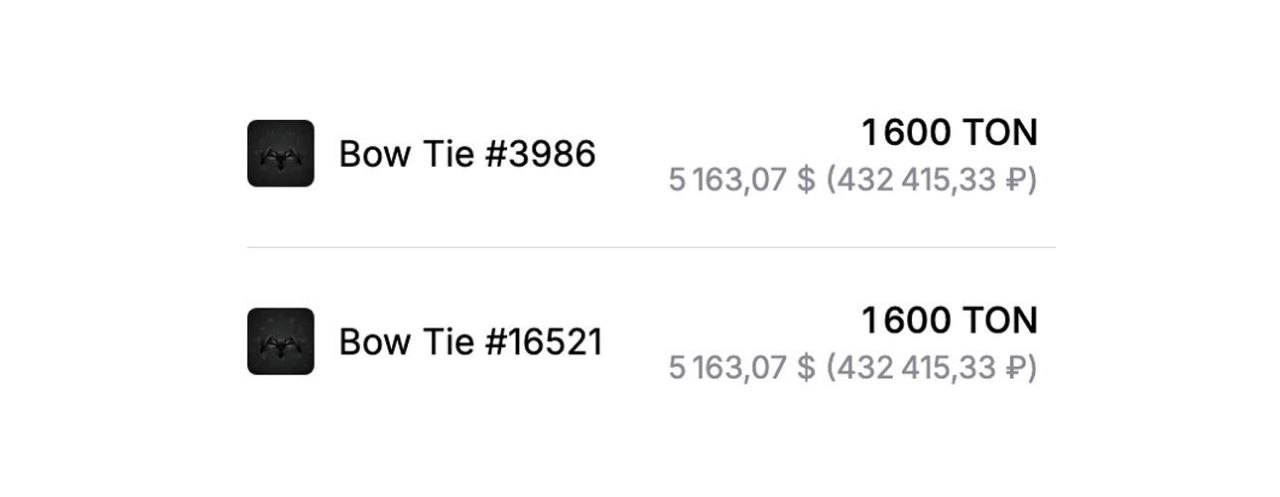This screenshot has width=1280, height=497.
Task: Open the Bow Tie #3986 gift thumbnail
Action: 281,153
